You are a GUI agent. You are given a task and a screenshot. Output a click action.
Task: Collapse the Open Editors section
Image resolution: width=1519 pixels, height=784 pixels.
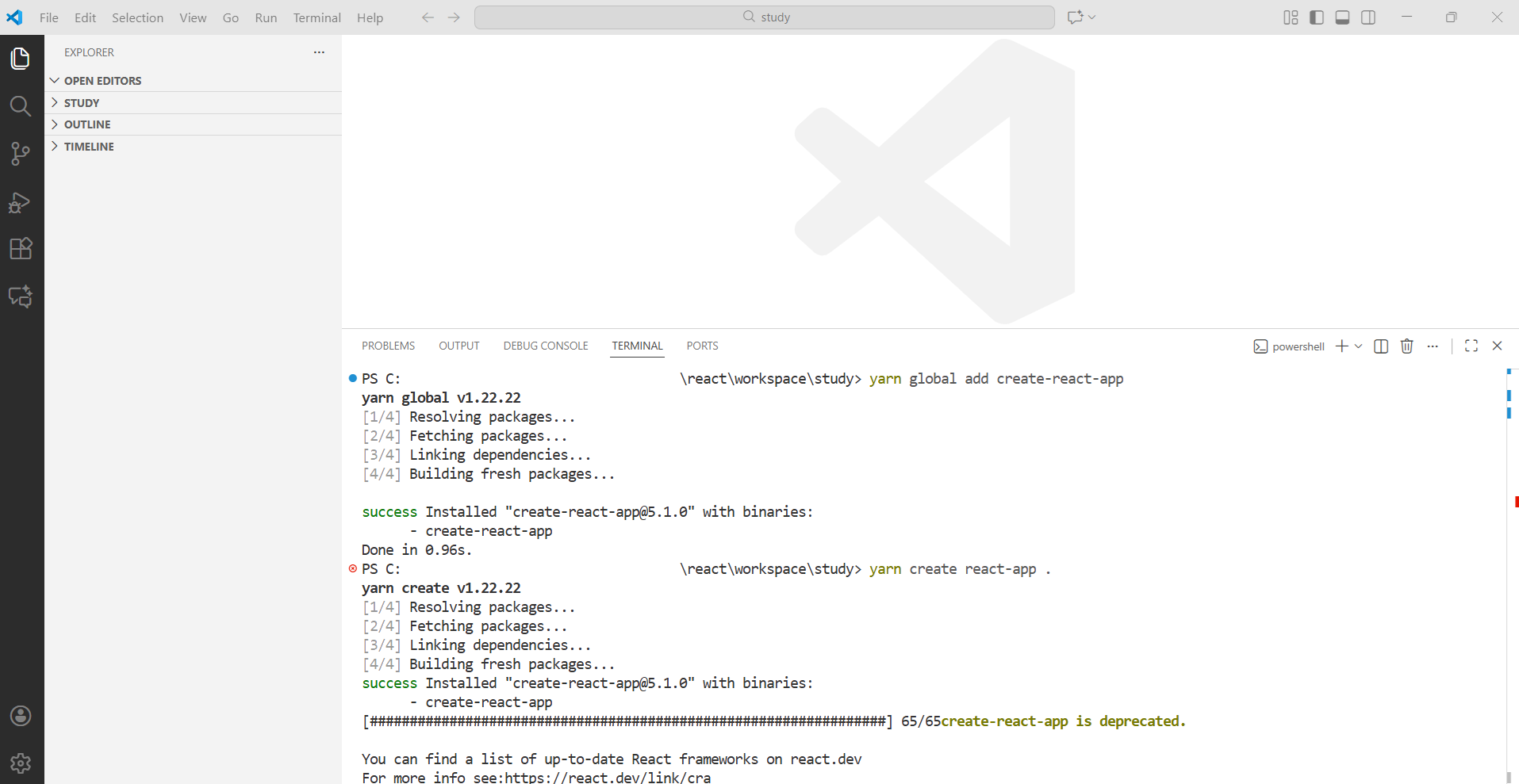click(x=193, y=81)
